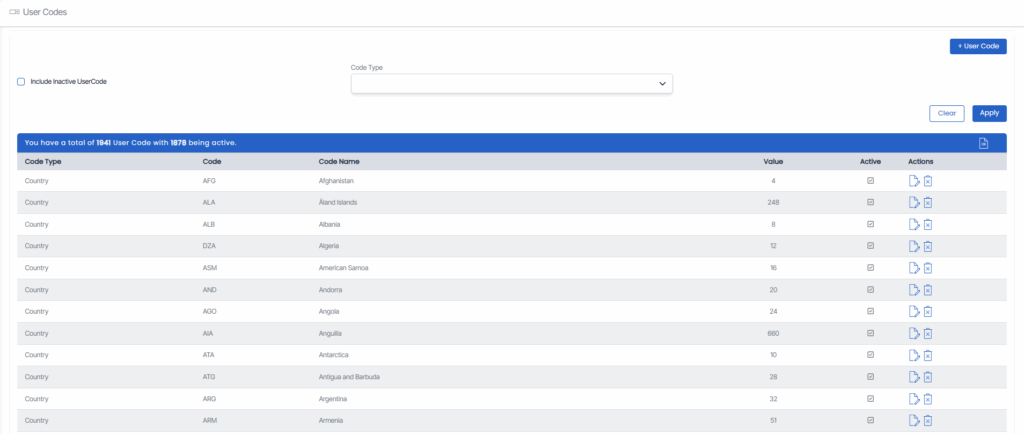This screenshot has height=434, width=1024.
Task: Apply the selected filters
Action: tap(989, 113)
